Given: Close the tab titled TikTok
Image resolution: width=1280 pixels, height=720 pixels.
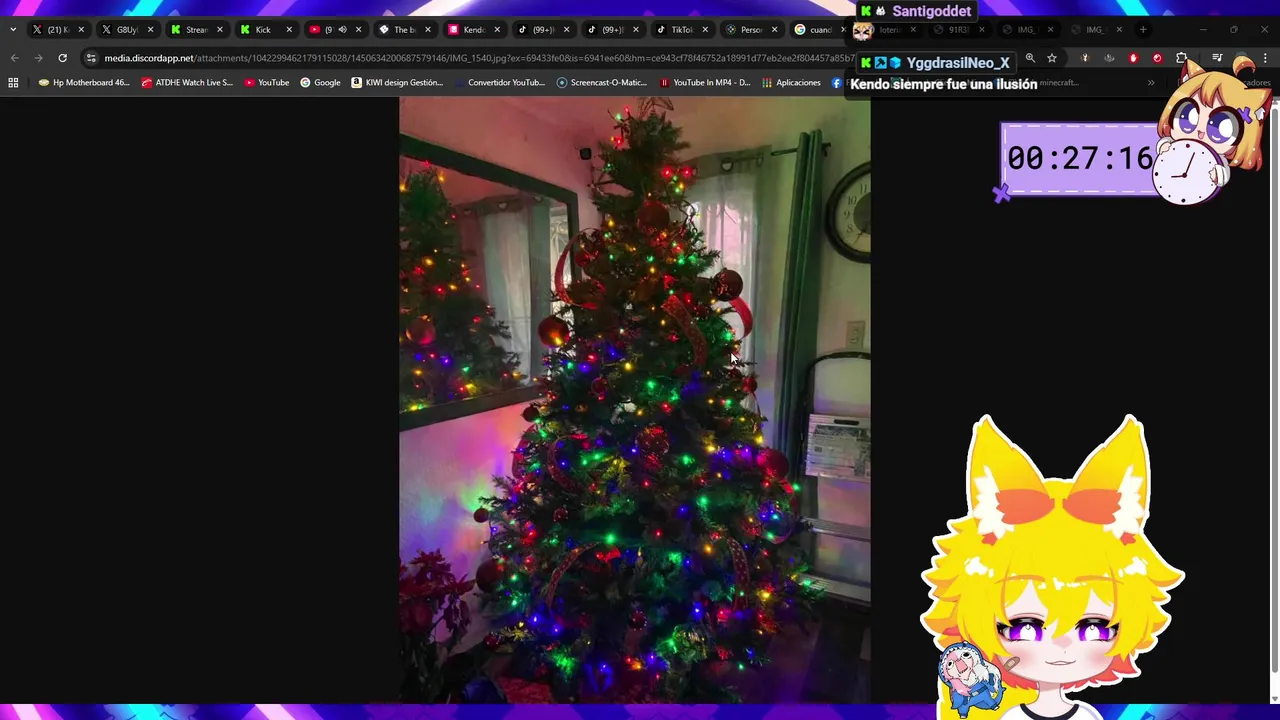Looking at the screenshot, I should [705, 30].
